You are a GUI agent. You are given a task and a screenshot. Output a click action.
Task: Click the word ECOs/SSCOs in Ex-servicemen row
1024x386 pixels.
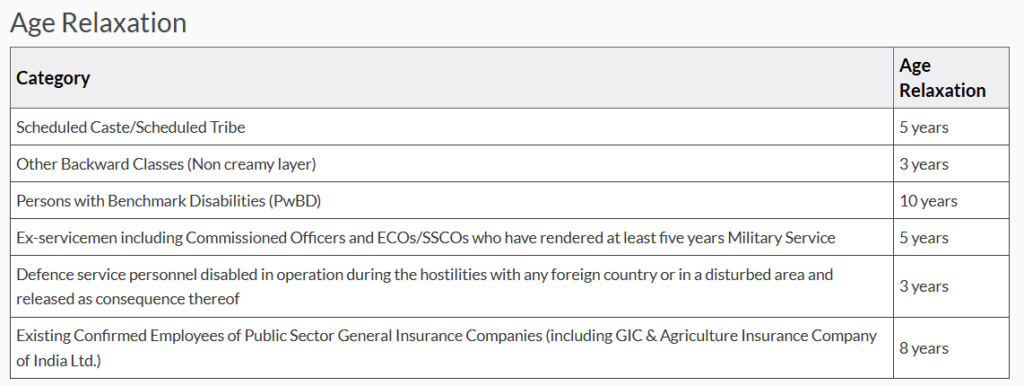(x=379, y=238)
